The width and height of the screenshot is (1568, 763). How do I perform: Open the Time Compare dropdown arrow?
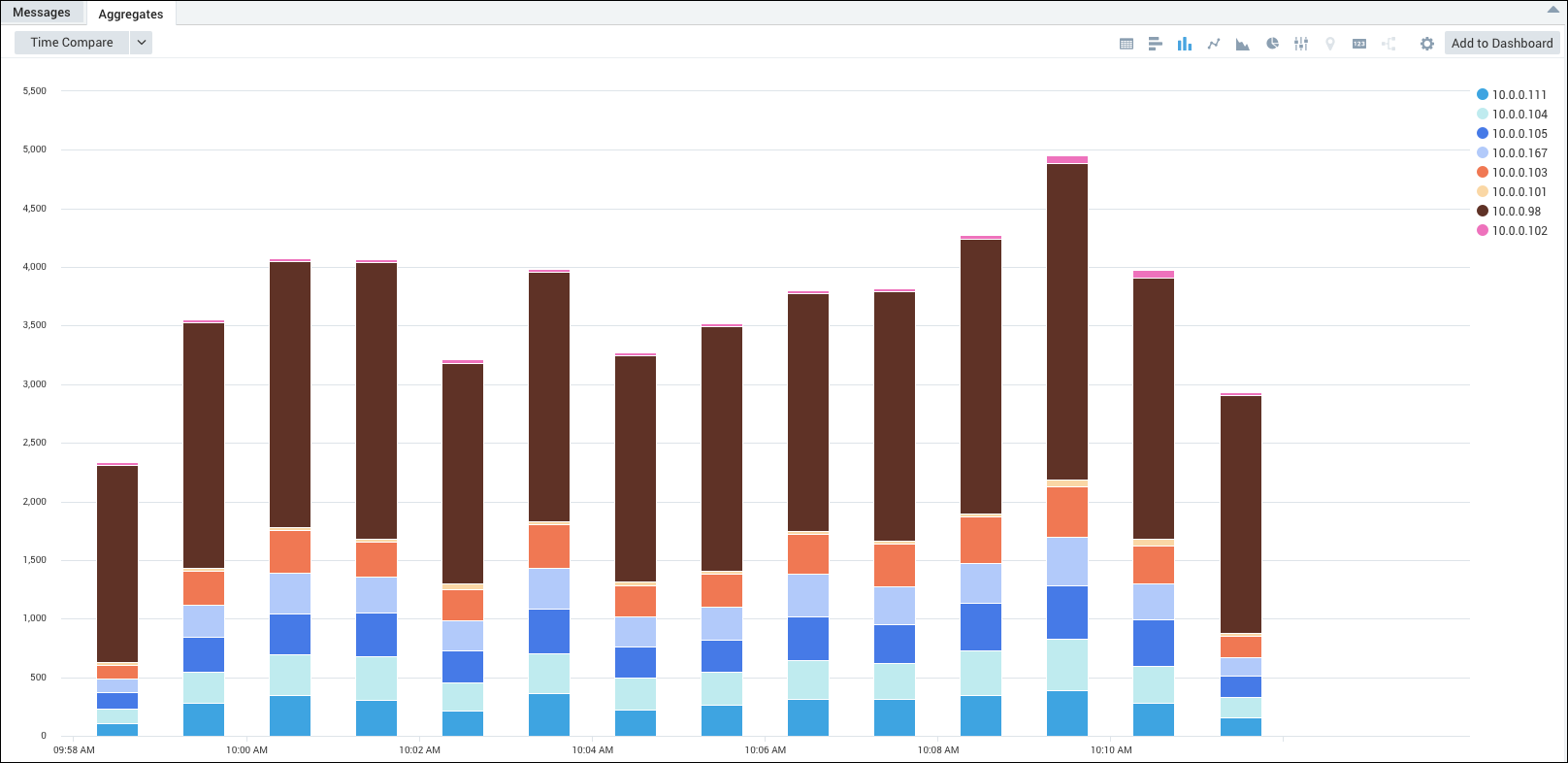[142, 43]
